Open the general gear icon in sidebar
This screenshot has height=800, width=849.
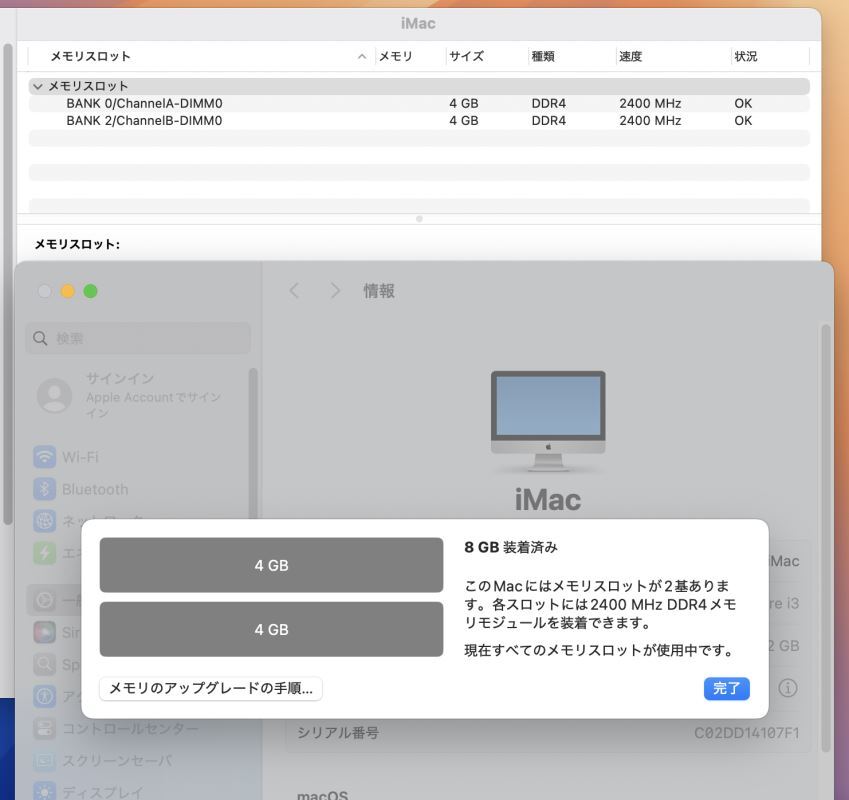44,600
